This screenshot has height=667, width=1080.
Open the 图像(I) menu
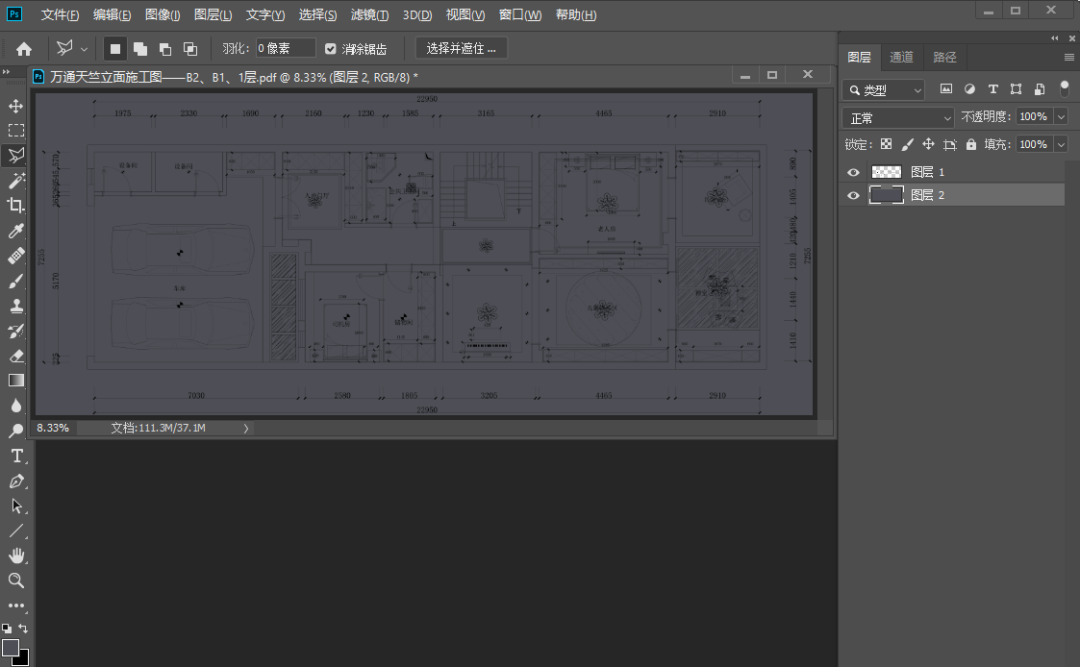(x=163, y=14)
